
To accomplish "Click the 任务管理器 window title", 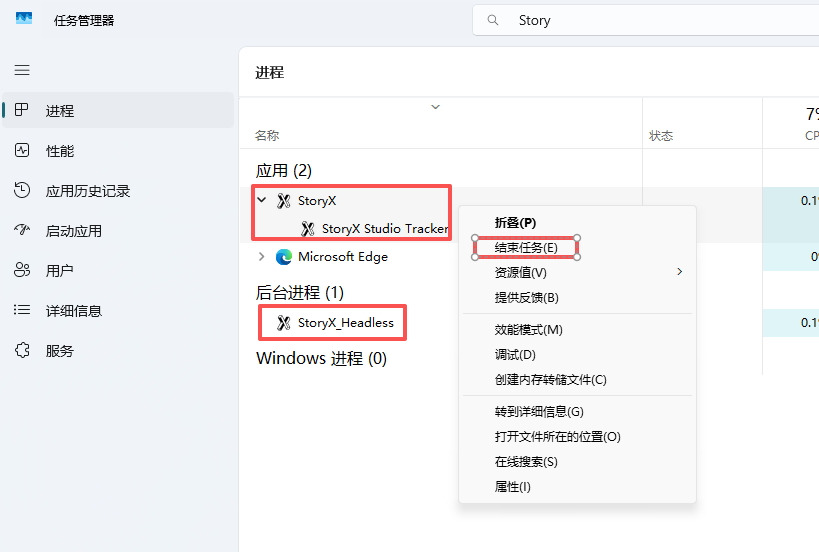I will pos(84,20).
